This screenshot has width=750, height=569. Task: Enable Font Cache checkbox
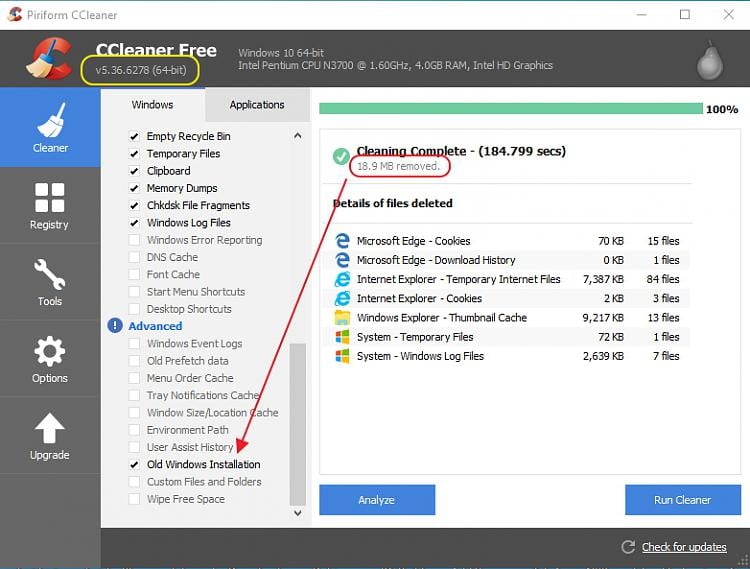point(134,274)
